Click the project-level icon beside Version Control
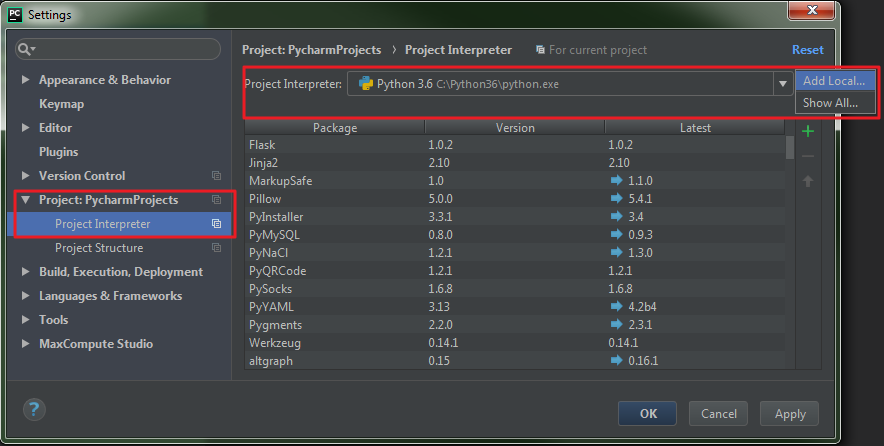The height and width of the screenshot is (446, 884). tap(216, 176)
